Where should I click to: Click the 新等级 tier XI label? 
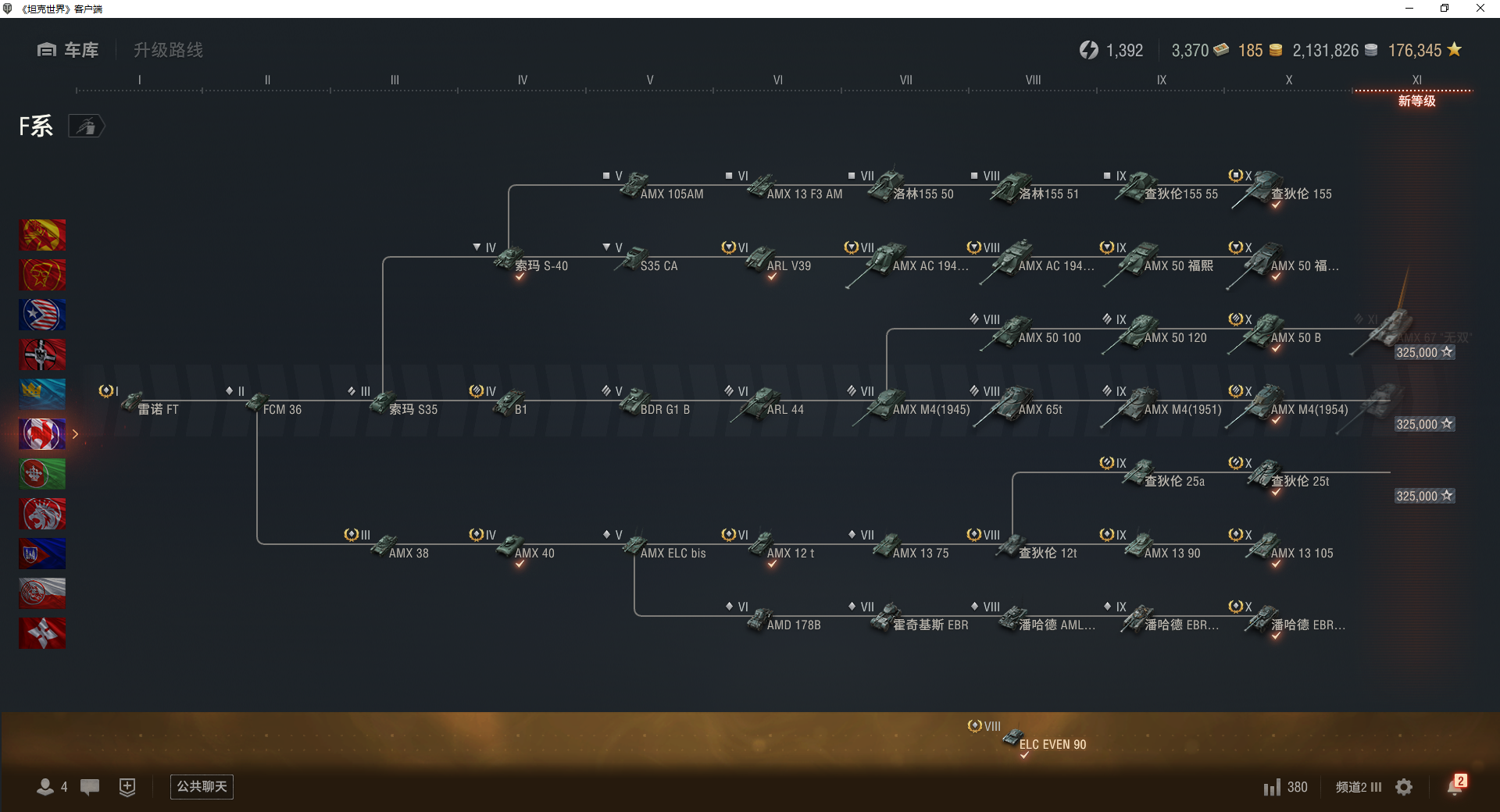(x=1416, y=101)
